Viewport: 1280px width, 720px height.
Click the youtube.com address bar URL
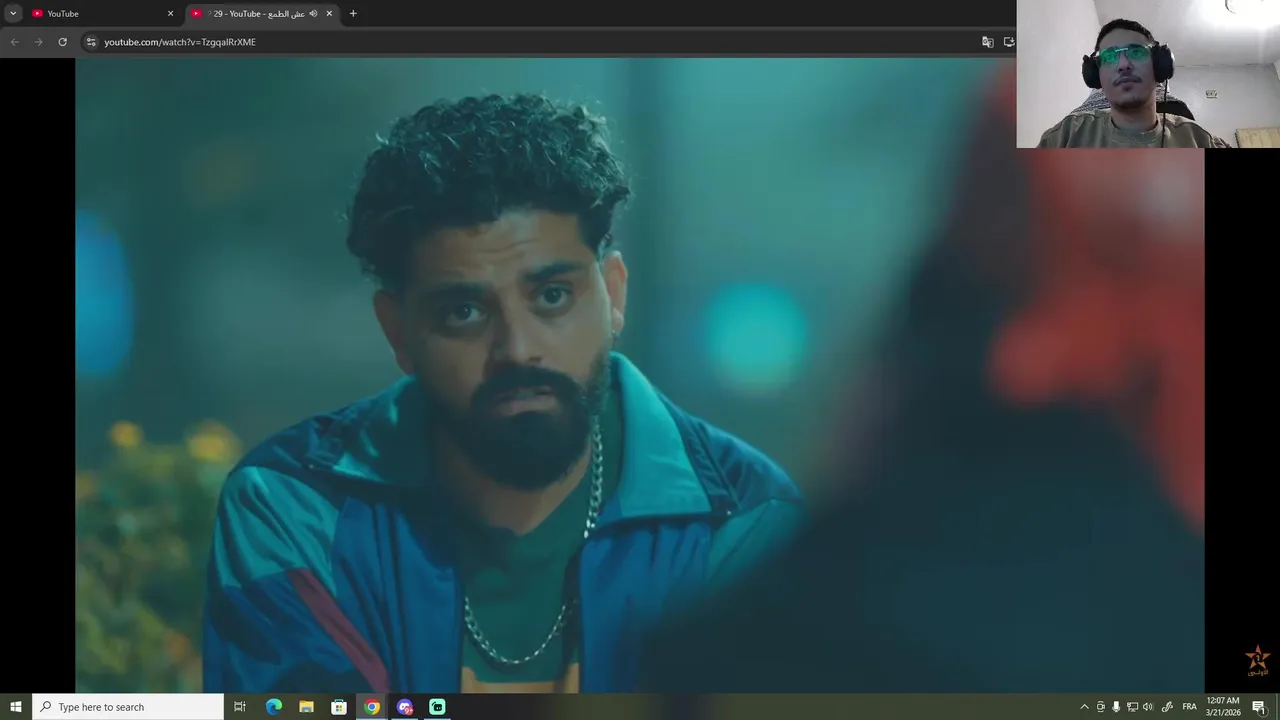coord(180,42)
